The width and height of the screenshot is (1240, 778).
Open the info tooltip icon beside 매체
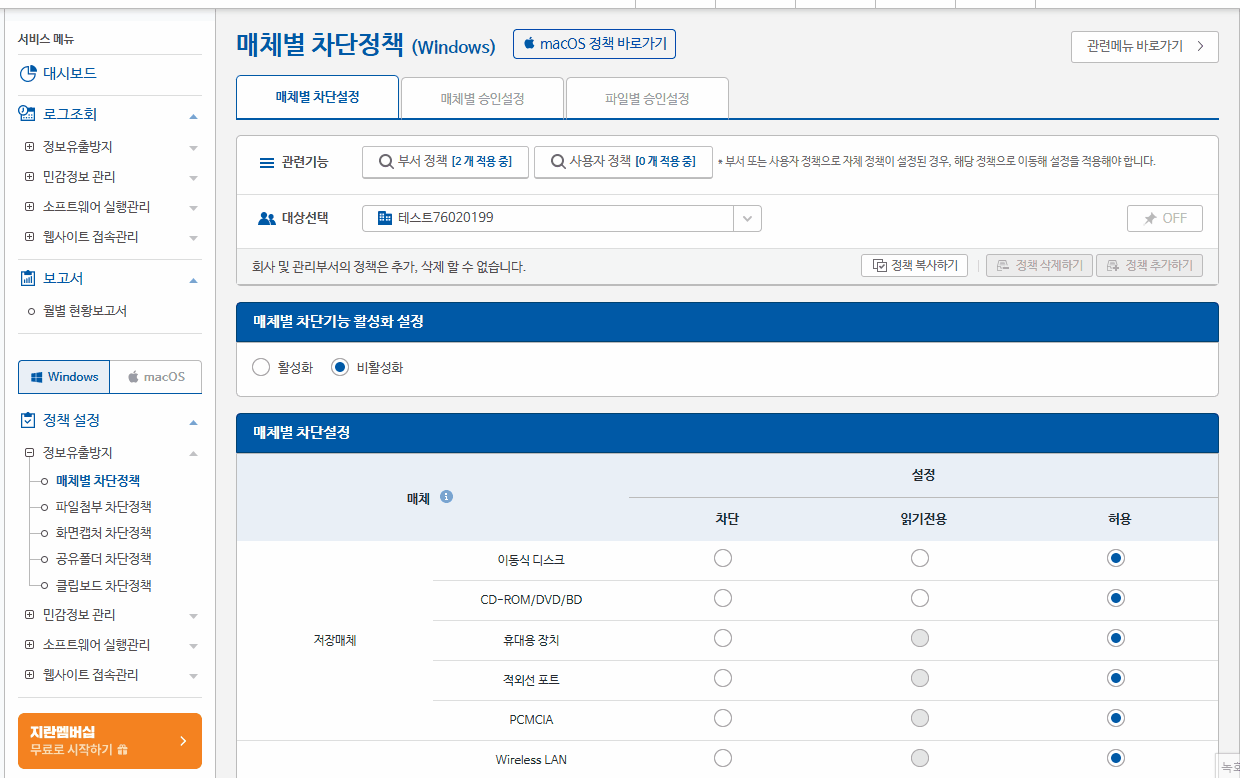point(448,497)
